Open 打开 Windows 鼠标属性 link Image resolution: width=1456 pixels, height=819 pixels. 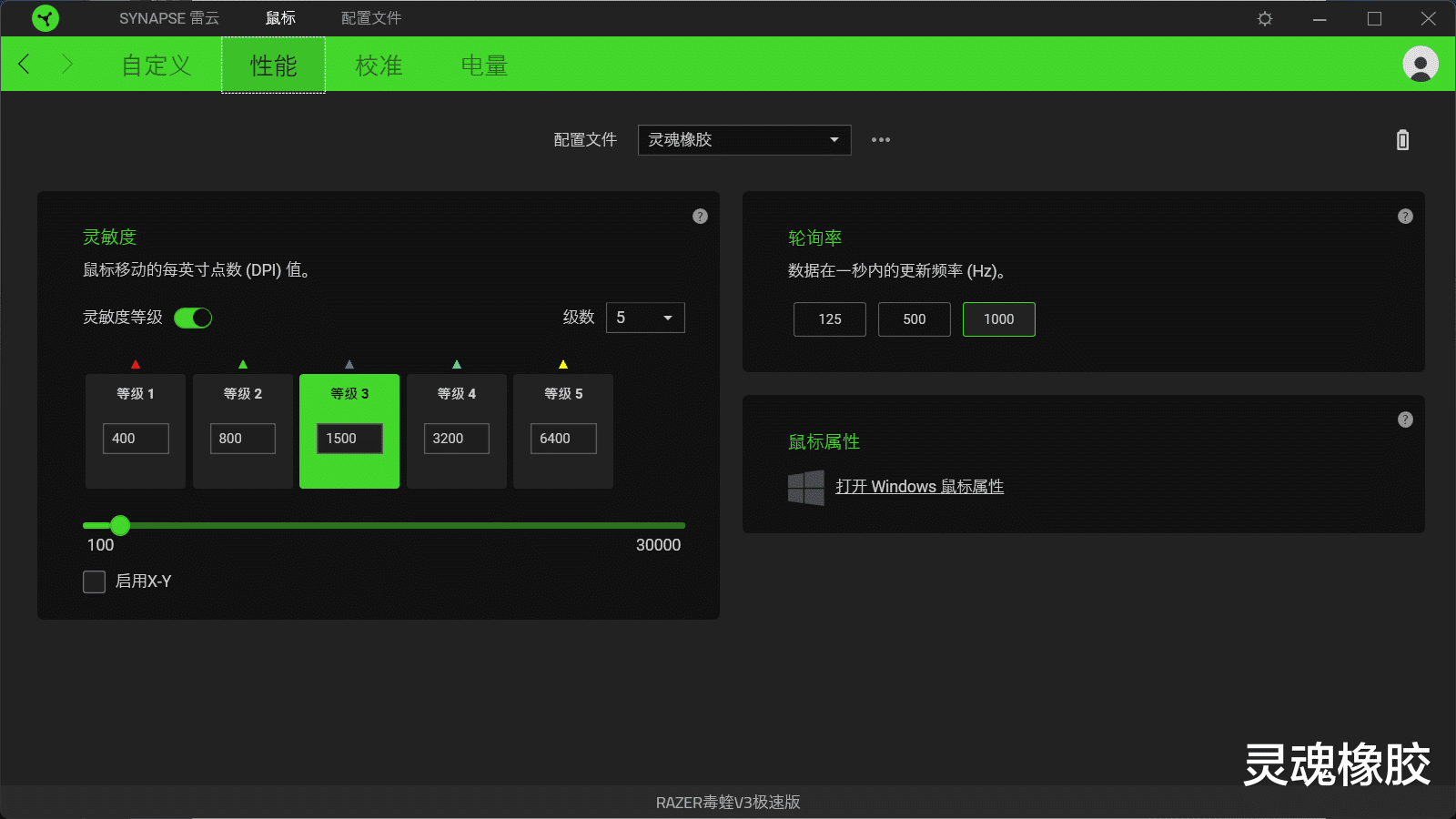pos(919,487)
